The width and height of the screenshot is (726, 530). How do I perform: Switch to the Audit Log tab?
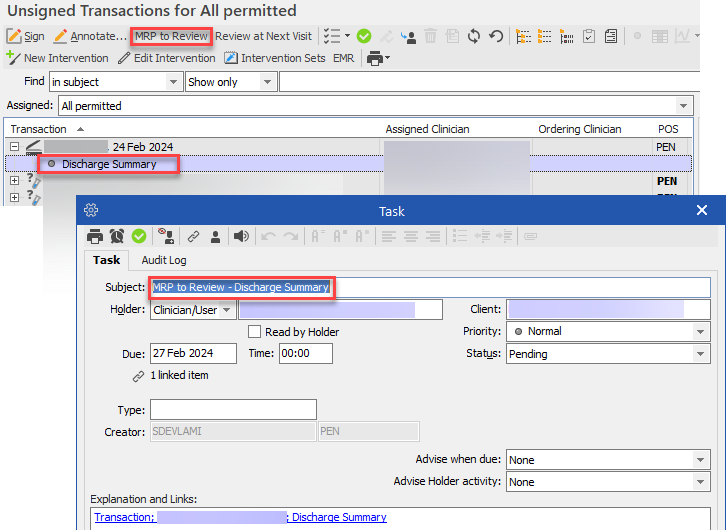pyautogui.click(x=163, y=260)
